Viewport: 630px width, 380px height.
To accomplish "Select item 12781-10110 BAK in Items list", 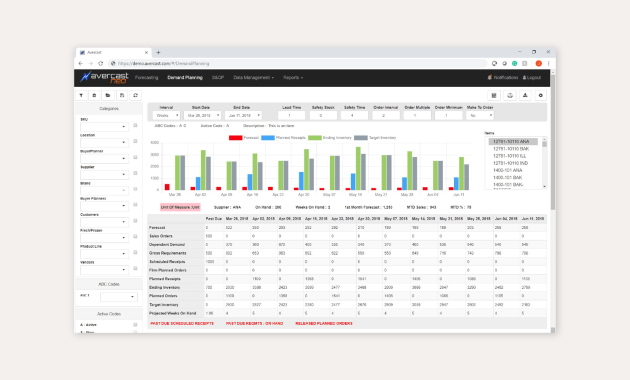I will tap(511, 149).
